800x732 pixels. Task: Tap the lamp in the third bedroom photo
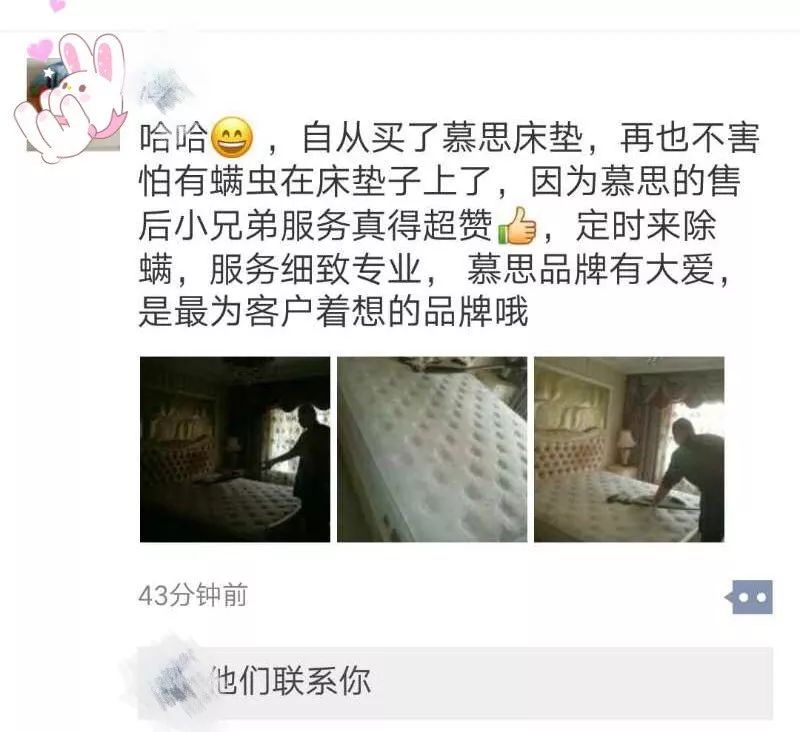[625, 445]
